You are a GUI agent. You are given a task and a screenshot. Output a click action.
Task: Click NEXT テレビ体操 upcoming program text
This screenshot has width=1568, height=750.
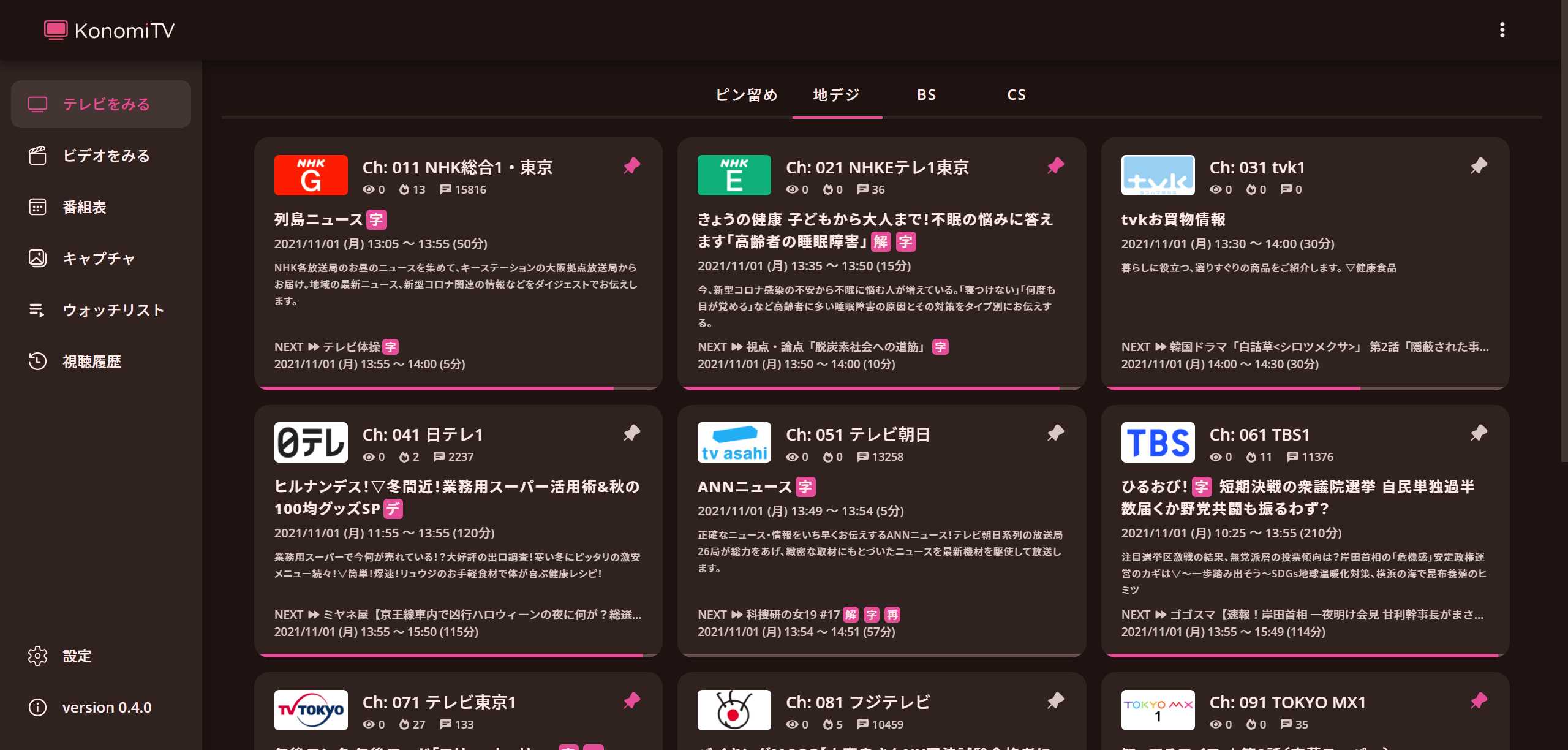pos(337,347)
